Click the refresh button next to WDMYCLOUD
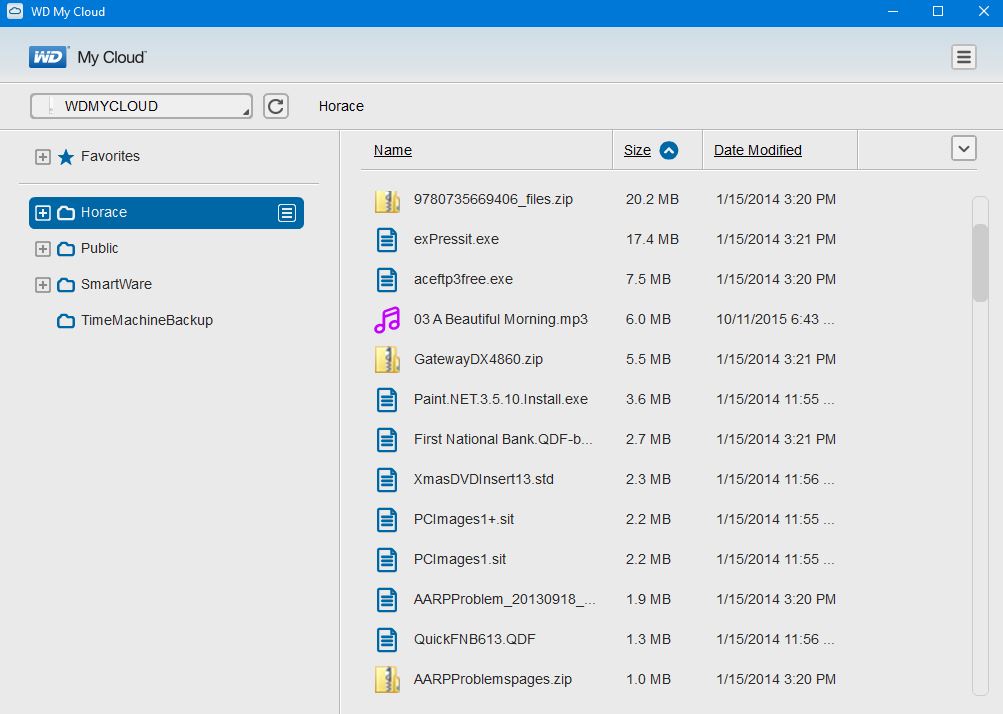Screen dimensions: 1003x714 pos(276,106)
